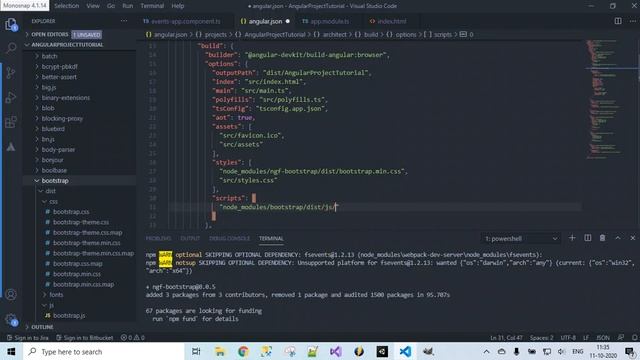Open the bootstrap.css file
Screen dimensions: 640x360
[71, 211]
